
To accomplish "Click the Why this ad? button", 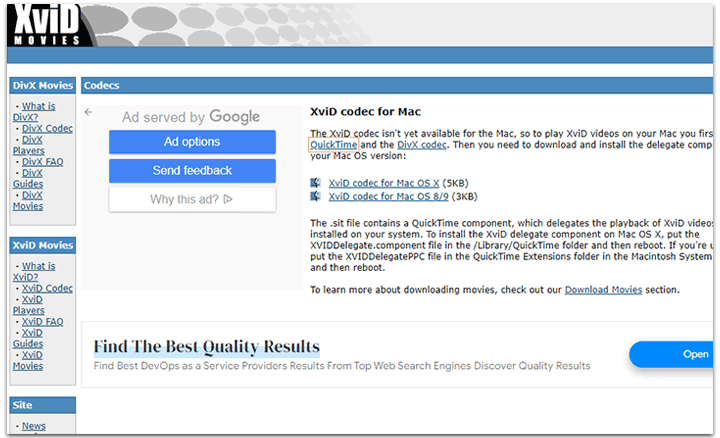I will point(192,199).
